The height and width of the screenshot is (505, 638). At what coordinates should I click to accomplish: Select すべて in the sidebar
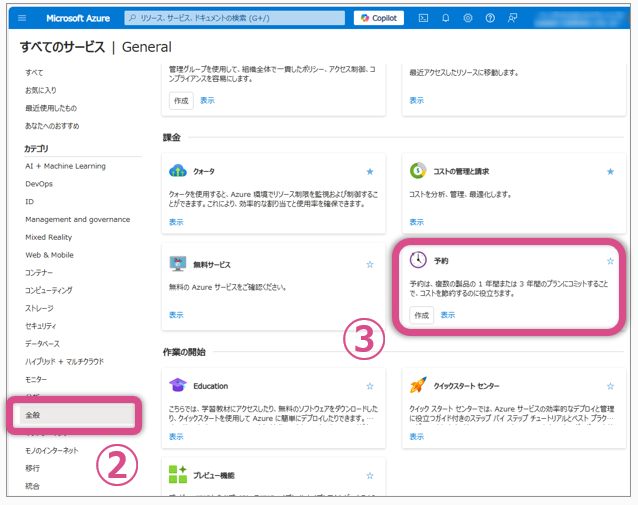[x=34, y=72]
